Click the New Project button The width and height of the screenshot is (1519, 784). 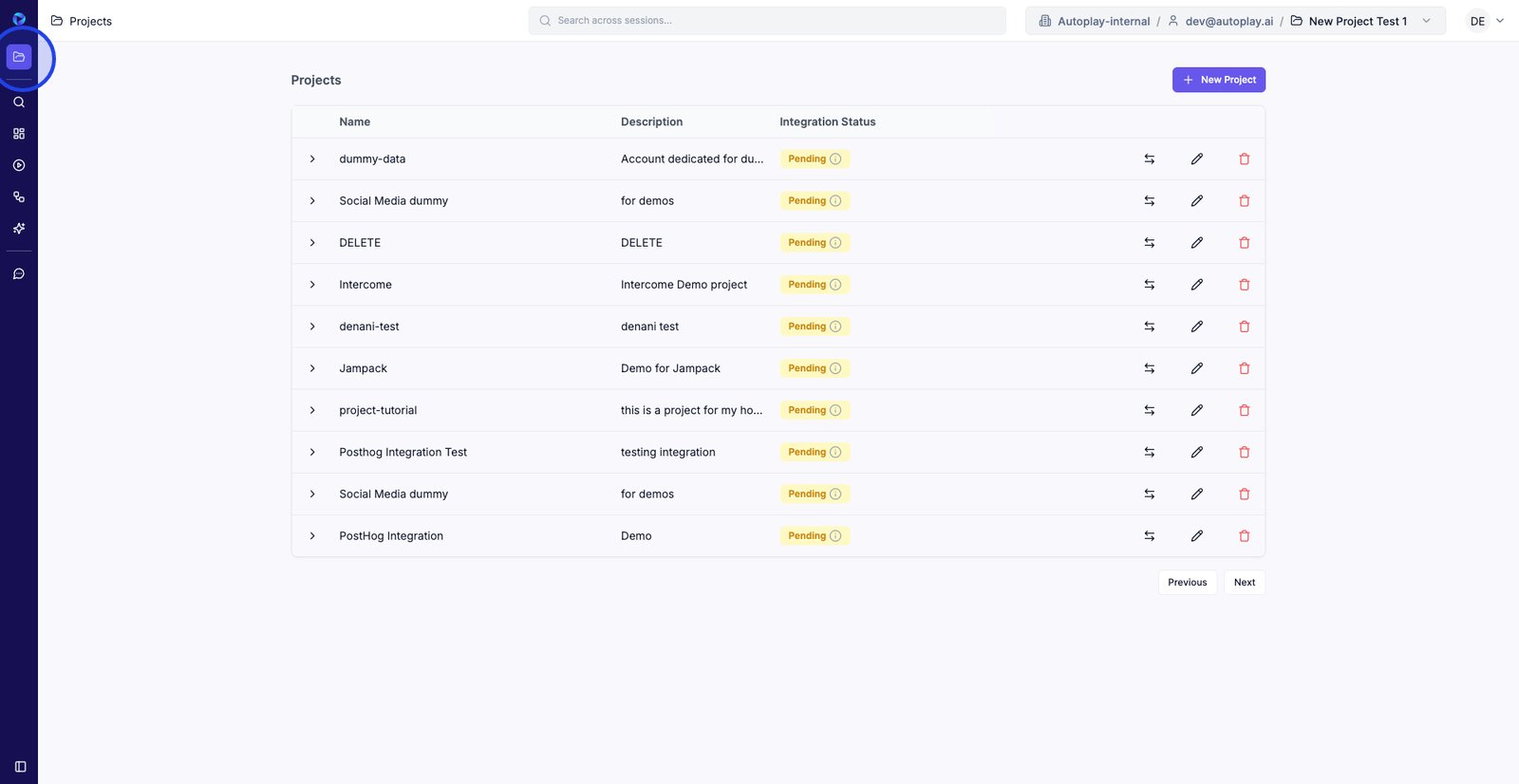[1218, 80]
